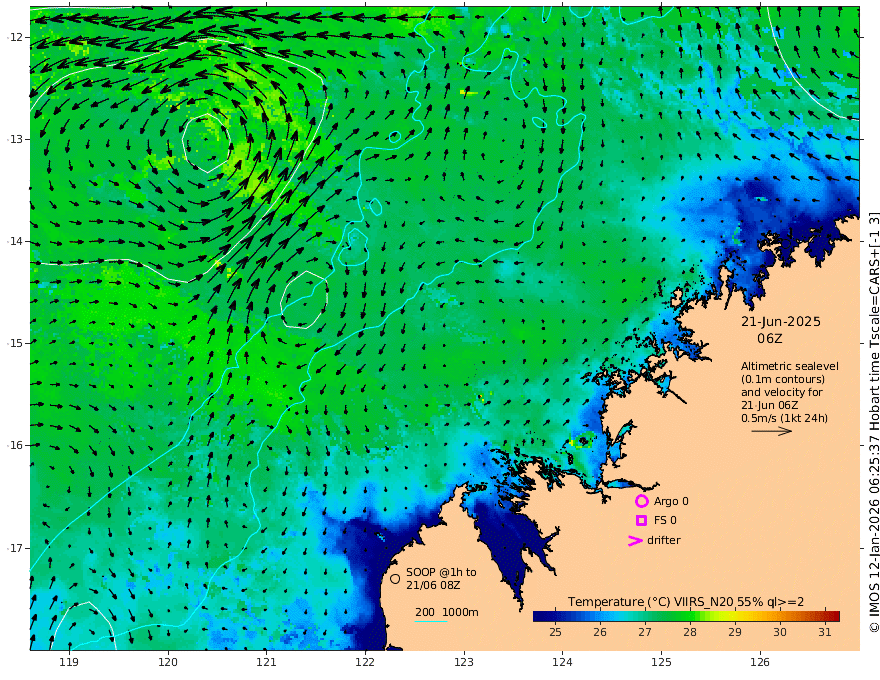Click the '0.5m/s (1kt 24h)' text
Viewport: 880px width, 680px height.
point(785,418)
